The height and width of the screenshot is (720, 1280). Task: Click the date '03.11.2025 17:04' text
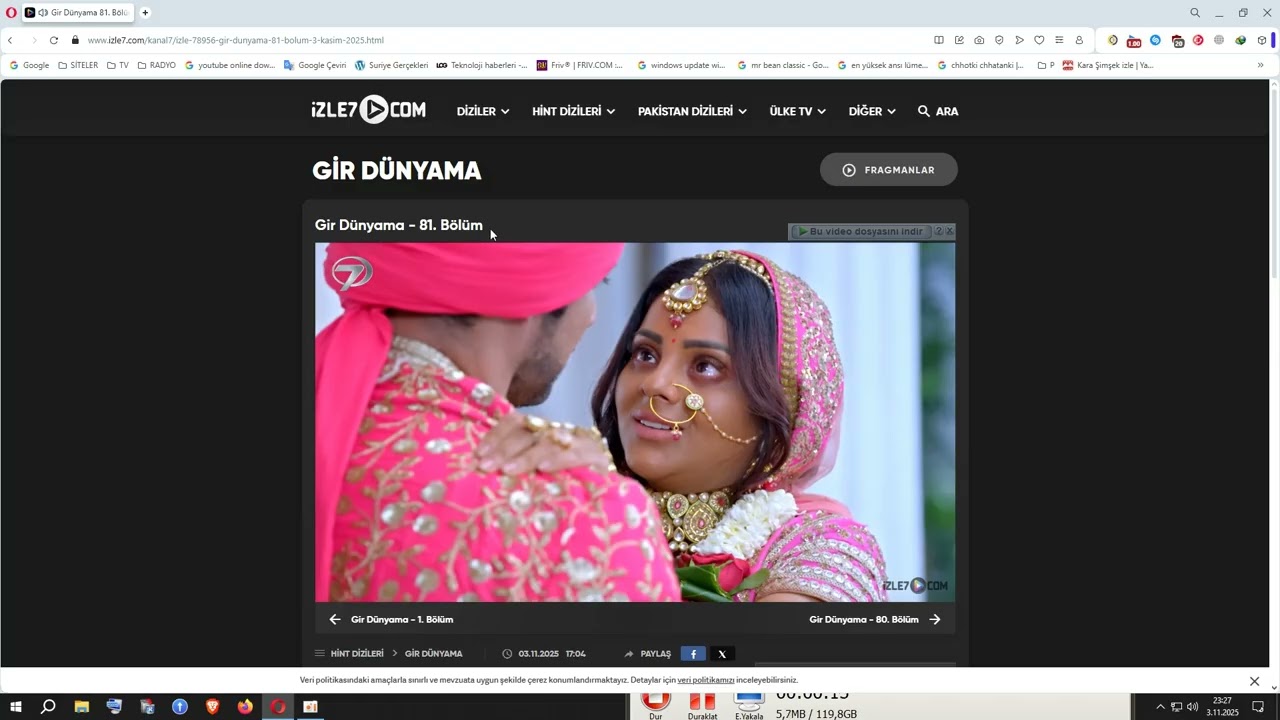552,653
